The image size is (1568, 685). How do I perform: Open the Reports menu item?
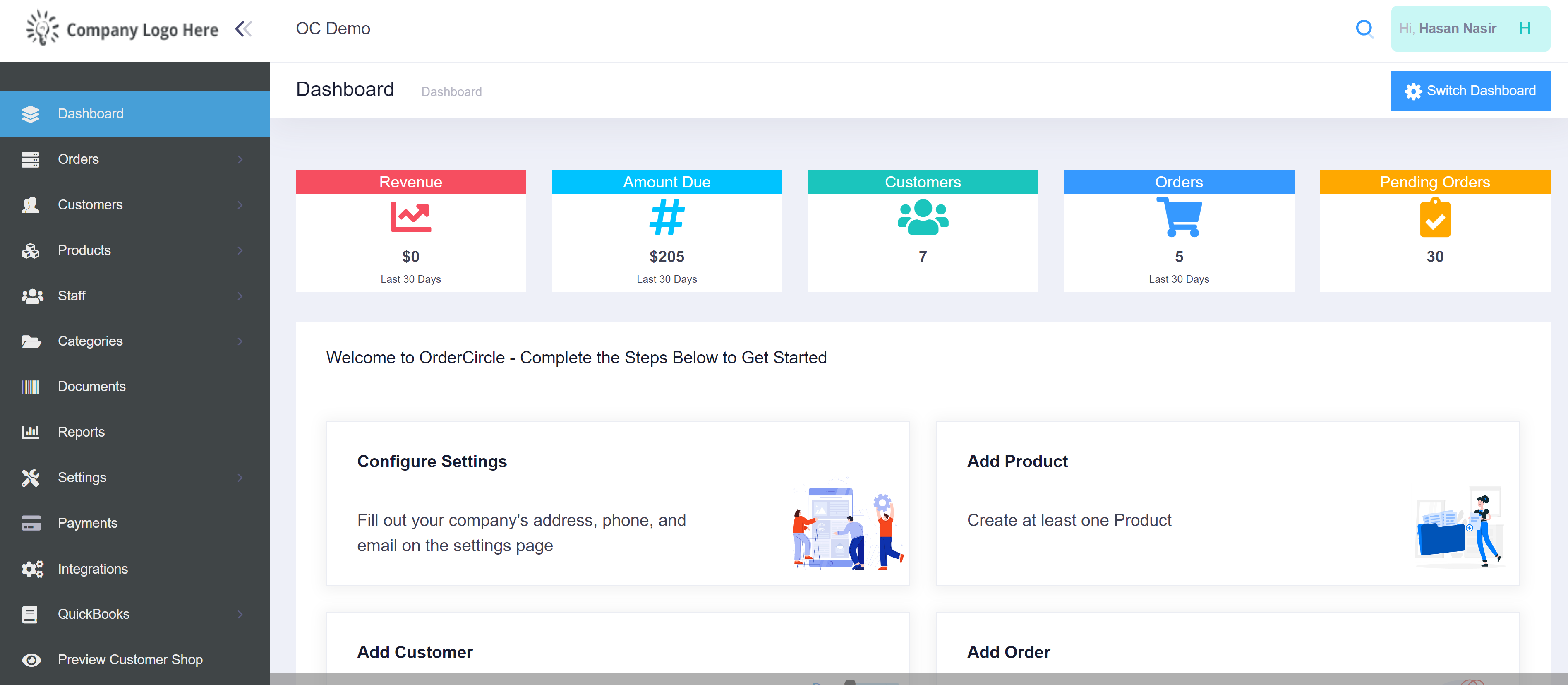click(x=134, y=432)
